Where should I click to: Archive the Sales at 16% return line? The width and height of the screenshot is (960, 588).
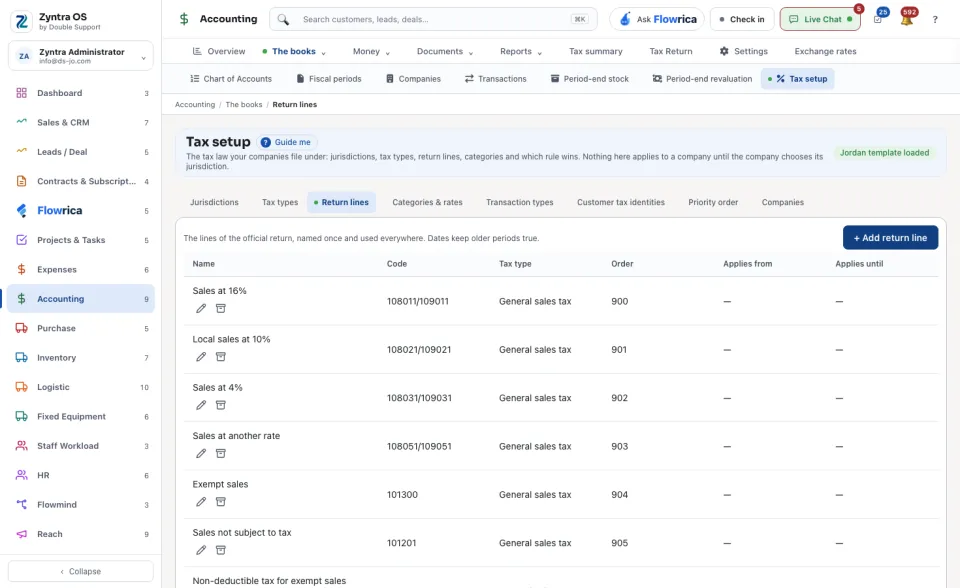[221, 309]
